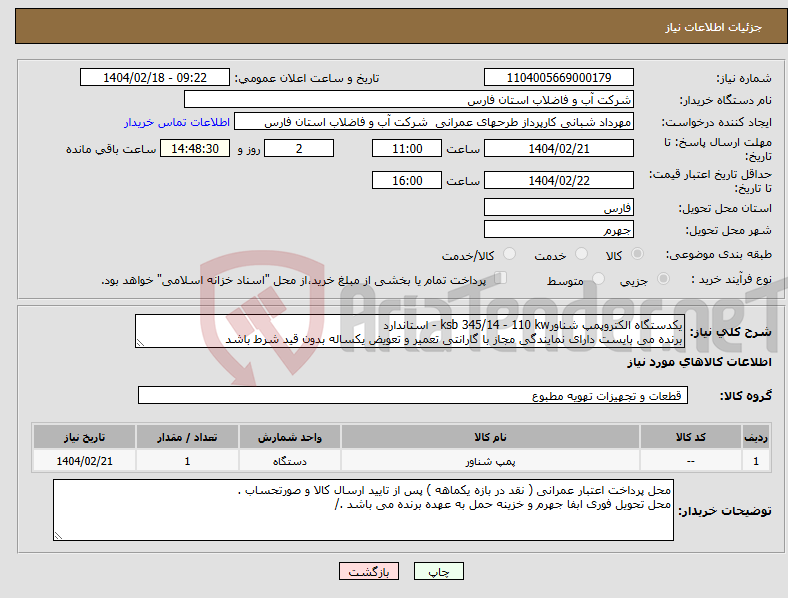Click the remaining days field showing 2
Viewport: 788px width, 598px height.
point(299,148)
